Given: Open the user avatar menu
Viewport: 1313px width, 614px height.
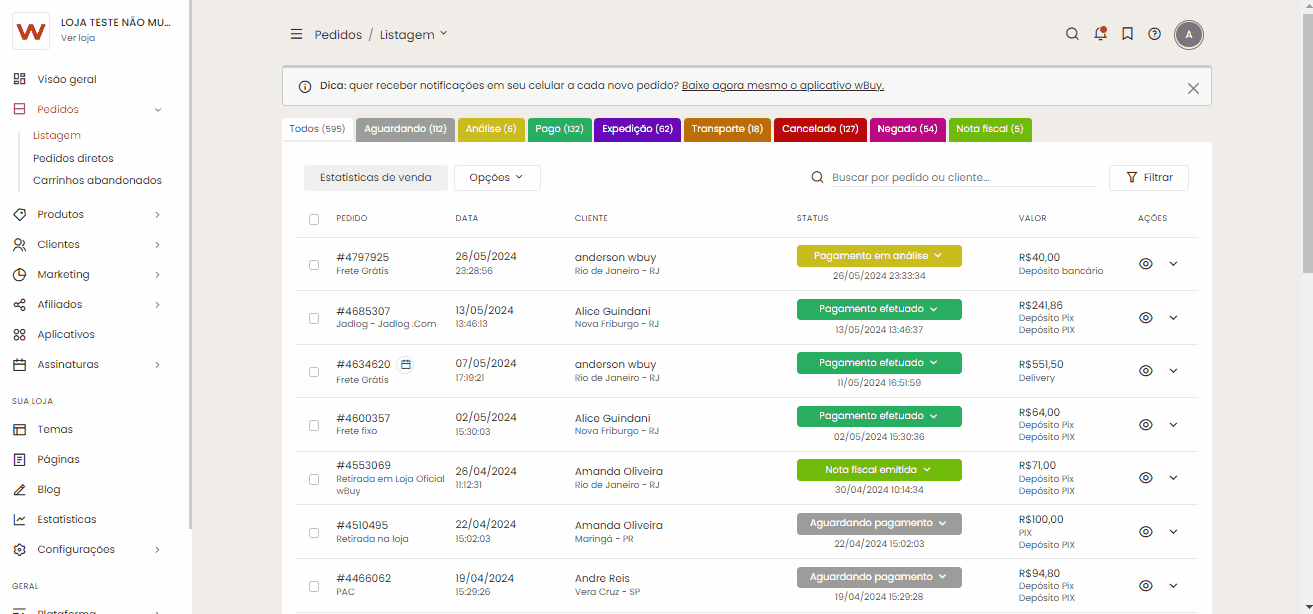Looking at the screenshot, I should [1189, 35].
